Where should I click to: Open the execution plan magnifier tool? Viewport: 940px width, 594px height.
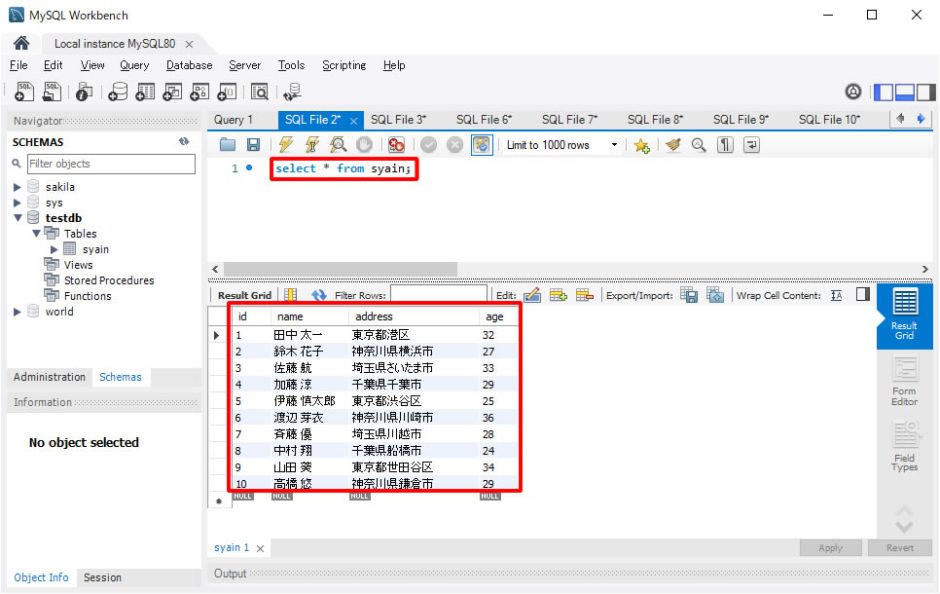(x=338, y=145)
